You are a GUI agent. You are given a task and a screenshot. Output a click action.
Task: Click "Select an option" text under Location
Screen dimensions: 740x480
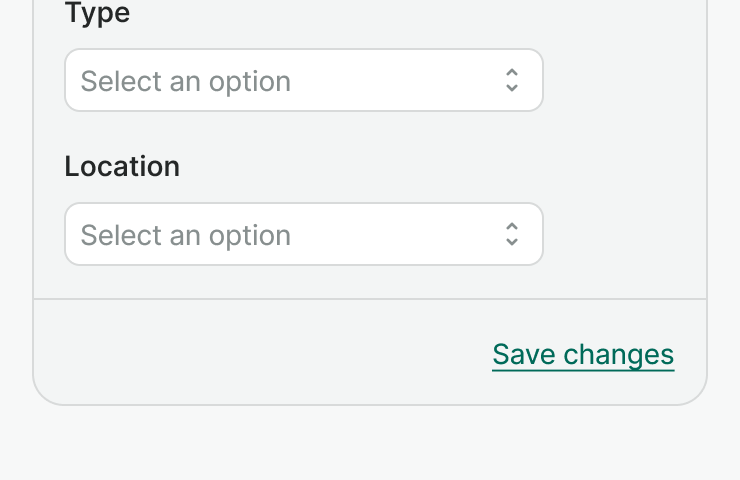[x=186, y=235]
